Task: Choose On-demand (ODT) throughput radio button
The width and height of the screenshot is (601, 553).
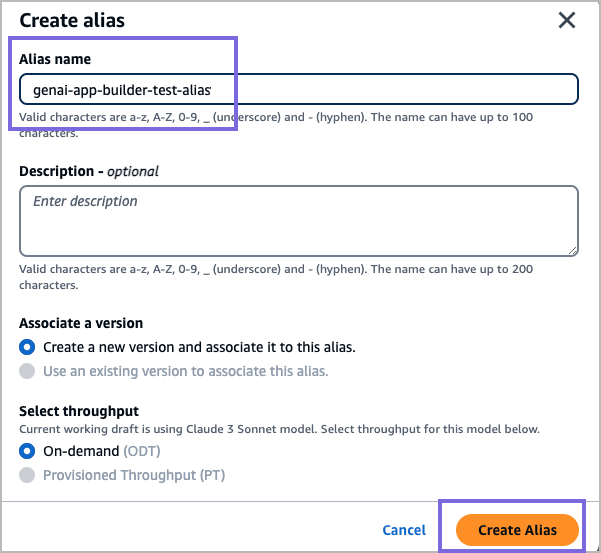Action: 27,452
